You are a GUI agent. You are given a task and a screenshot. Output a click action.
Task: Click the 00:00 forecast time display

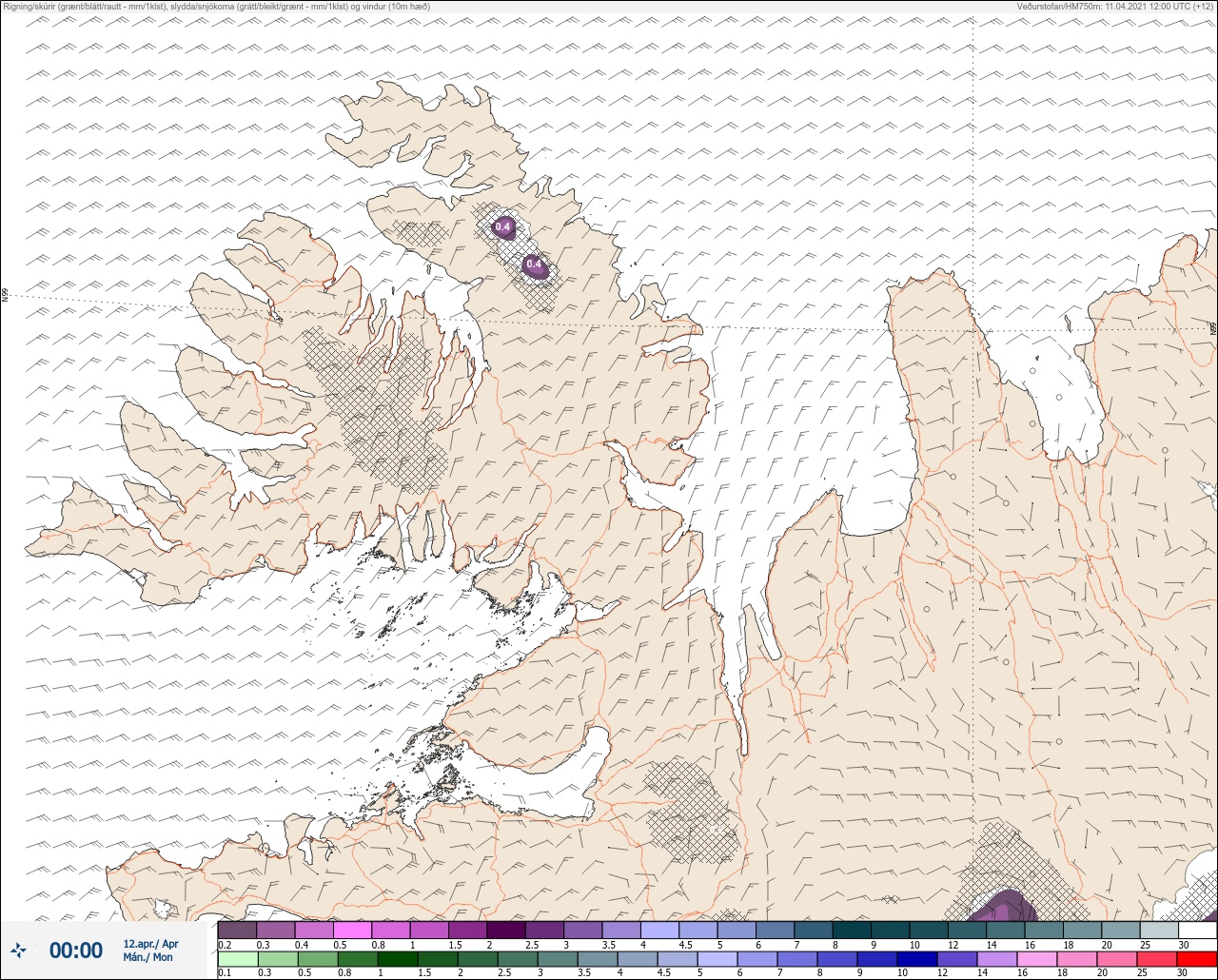[x=76, y=951]
